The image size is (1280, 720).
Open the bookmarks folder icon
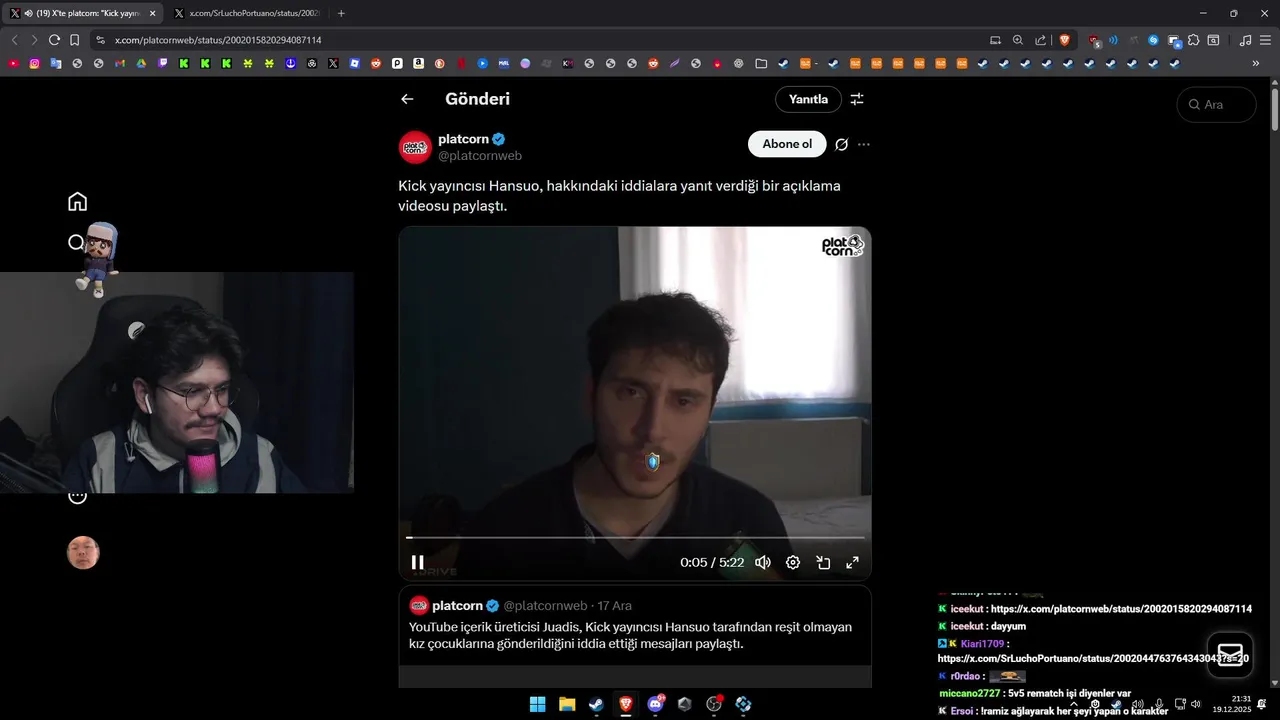coord(761,63)
